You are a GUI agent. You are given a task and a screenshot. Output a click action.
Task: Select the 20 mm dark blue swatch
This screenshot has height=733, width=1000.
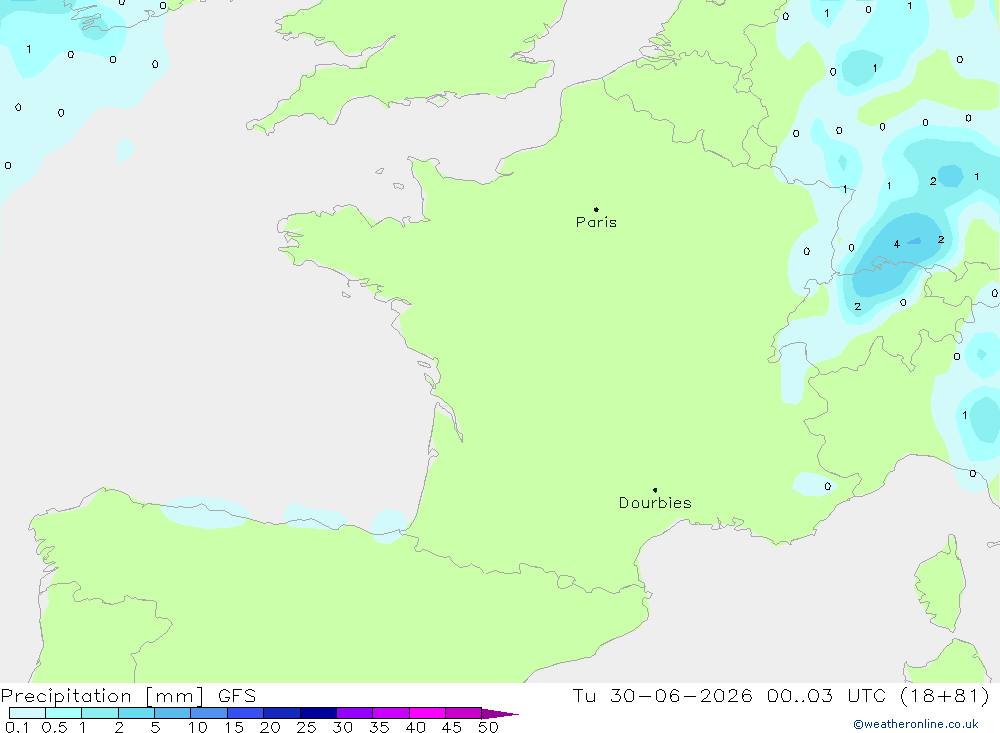[x=281, y=713]
